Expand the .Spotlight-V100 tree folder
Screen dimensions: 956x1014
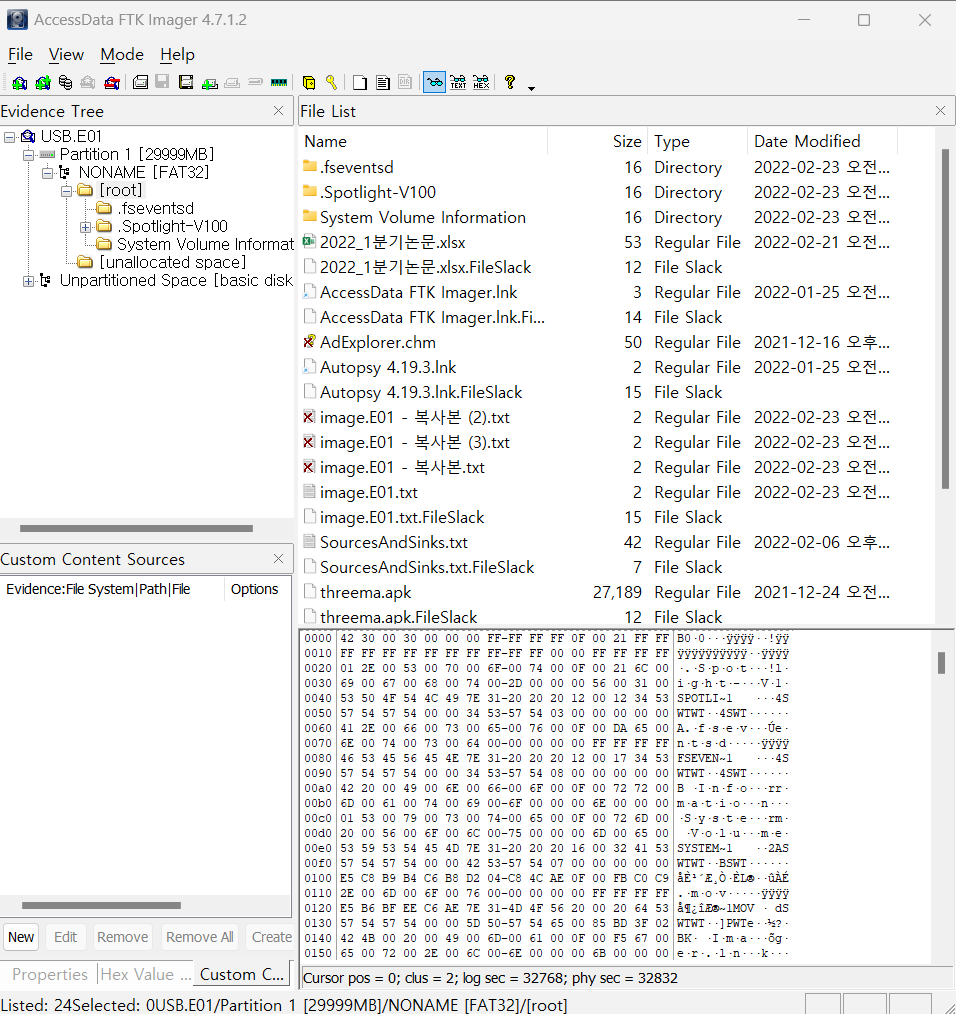[x=85, y=227]
